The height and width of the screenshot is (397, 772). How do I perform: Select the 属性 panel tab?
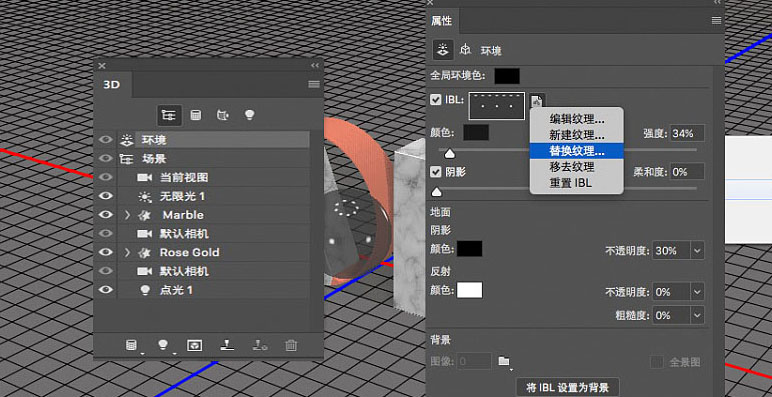(442, 21)
